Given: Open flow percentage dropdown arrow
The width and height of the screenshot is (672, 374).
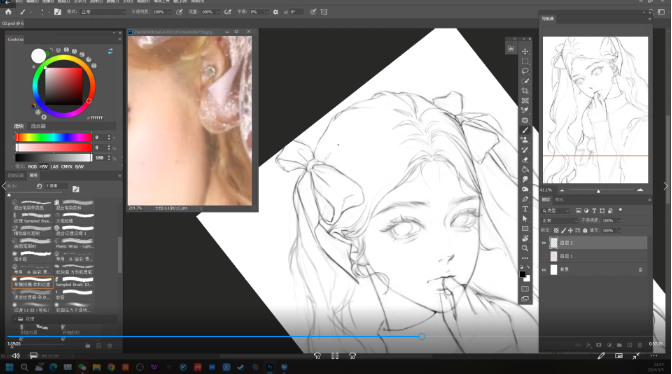Looking at the screenshot, I should 218,12.
